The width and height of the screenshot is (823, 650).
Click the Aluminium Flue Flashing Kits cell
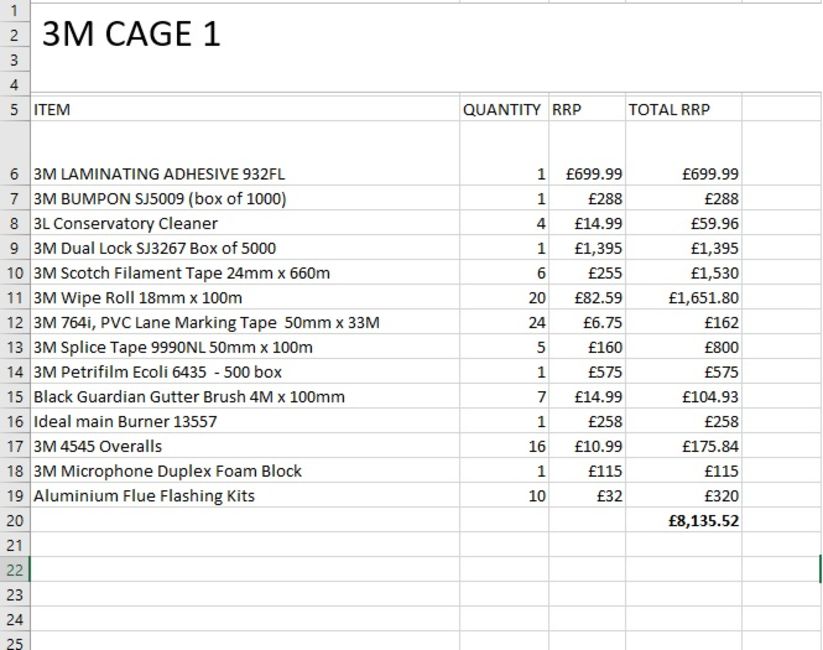[245, 496]
